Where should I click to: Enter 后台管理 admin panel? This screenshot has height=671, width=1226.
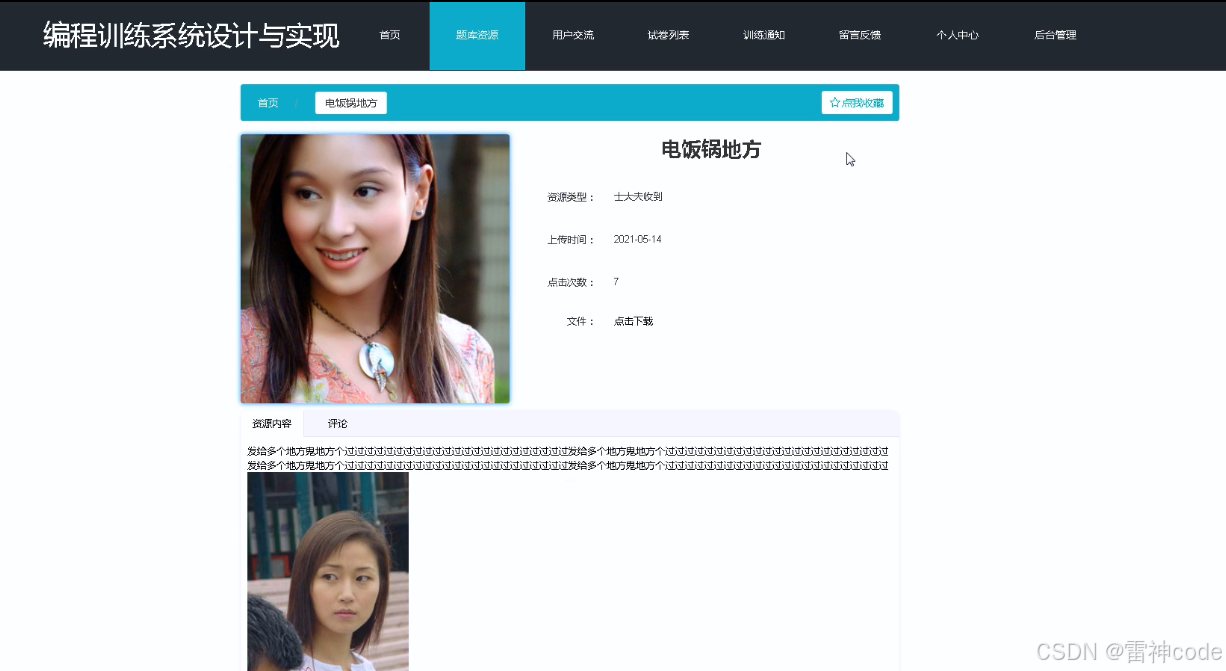pyautogui.click(x=1053, y=35)
